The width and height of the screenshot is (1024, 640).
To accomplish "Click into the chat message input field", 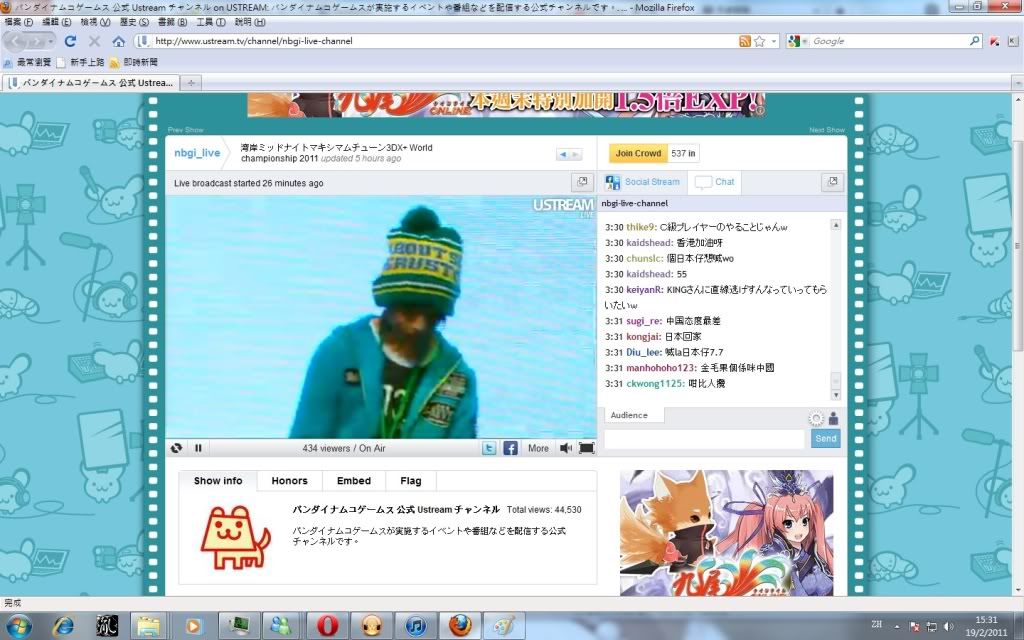I will pyautogui.click(x=704, y=439).
